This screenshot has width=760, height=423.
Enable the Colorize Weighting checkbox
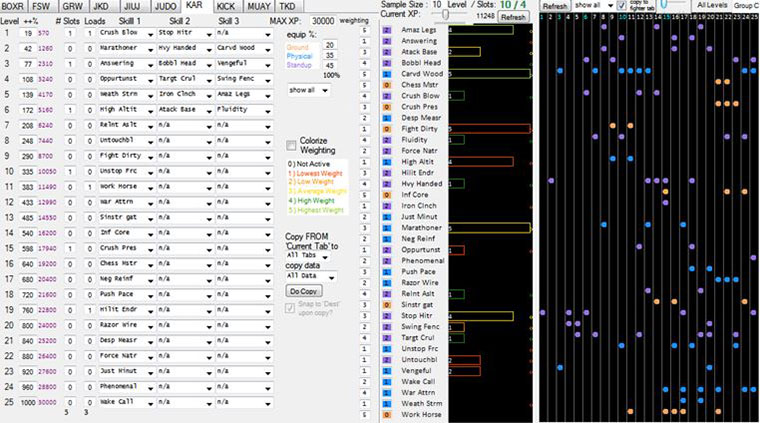[291, 145]
